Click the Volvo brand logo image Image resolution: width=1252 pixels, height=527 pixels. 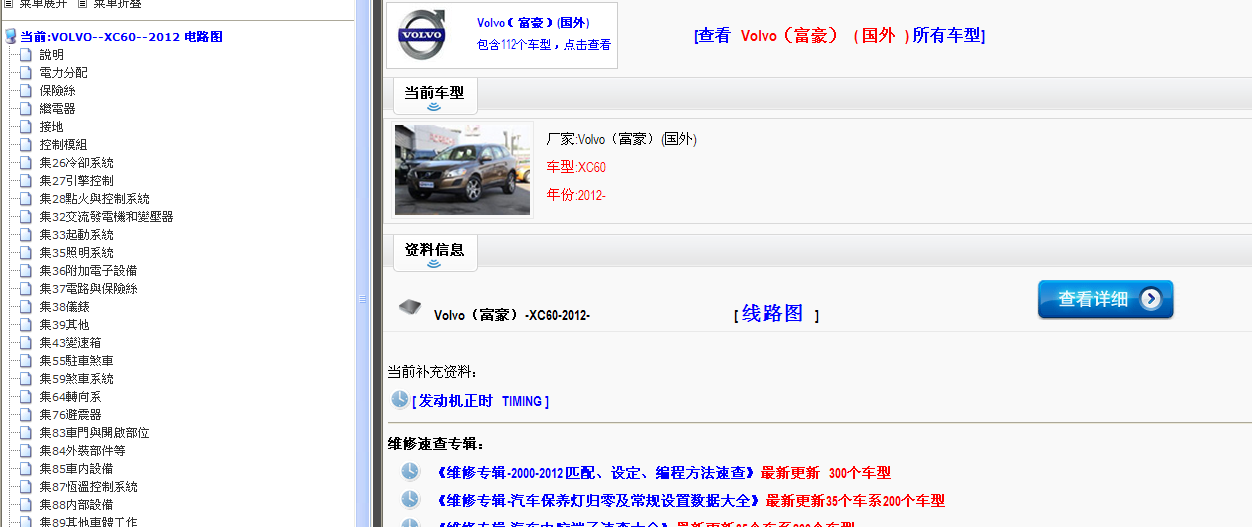tap(422, 36)
